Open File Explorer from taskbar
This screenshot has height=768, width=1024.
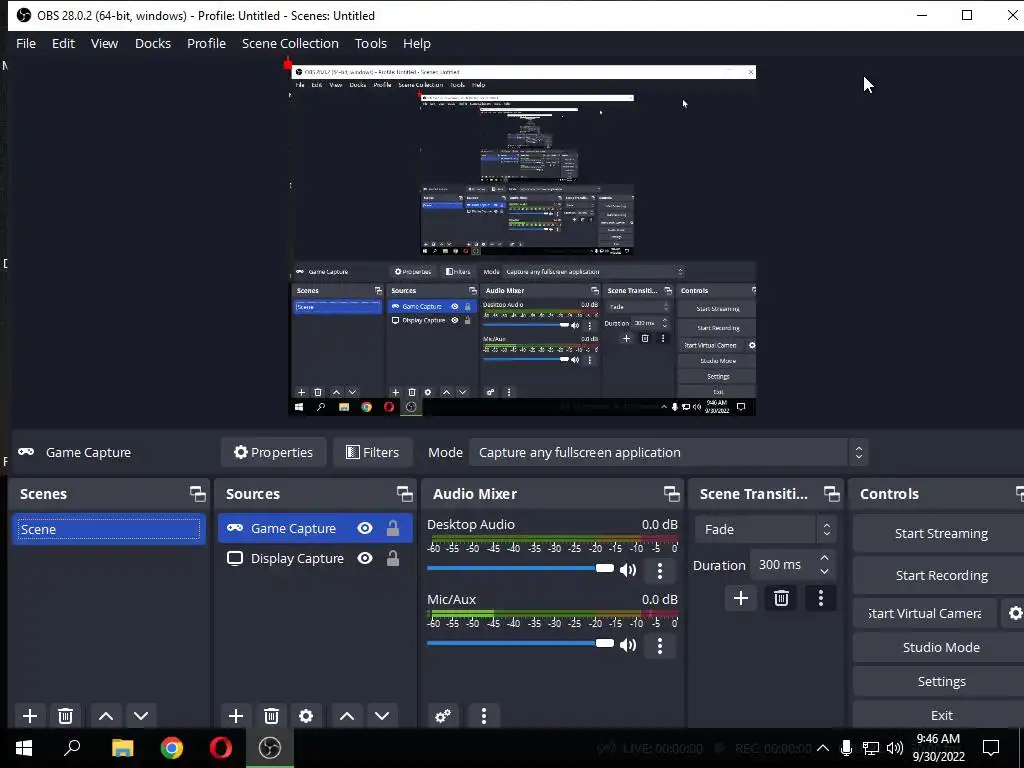click(x=122, y=748)
